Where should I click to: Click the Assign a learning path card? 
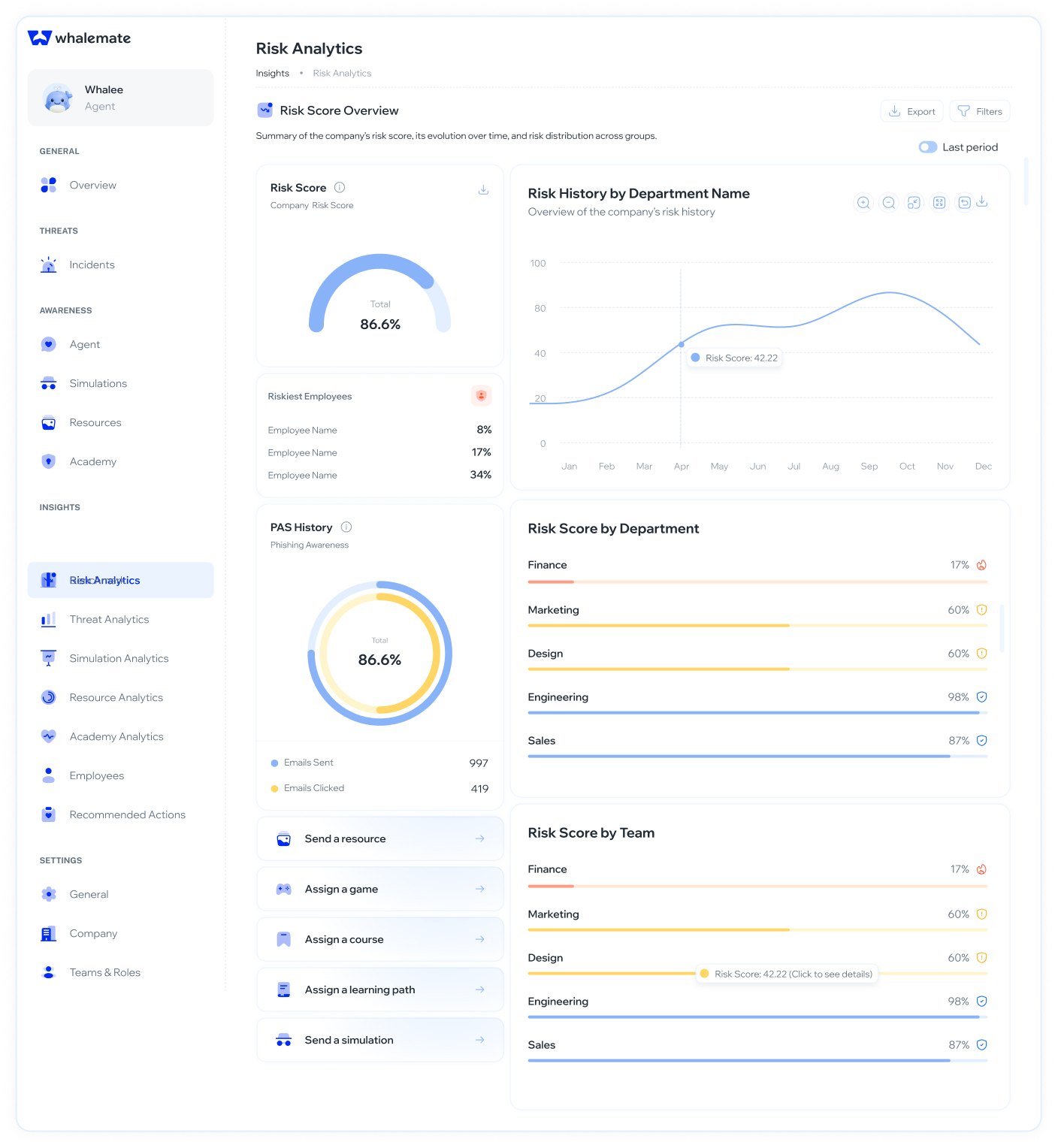(380, 989)
